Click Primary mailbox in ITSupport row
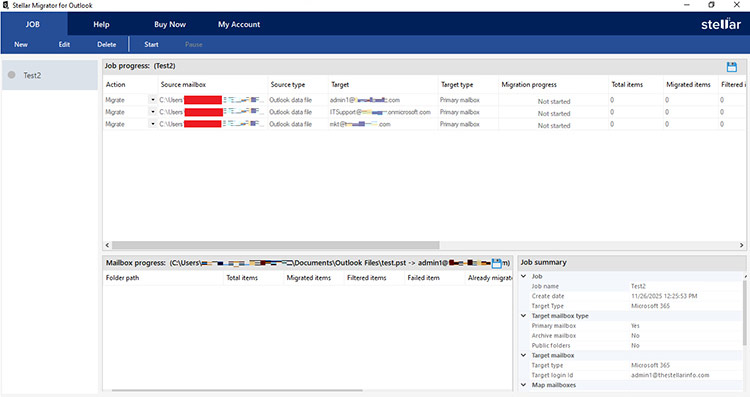Screen dimensions: 750x397 coord(460,112)
